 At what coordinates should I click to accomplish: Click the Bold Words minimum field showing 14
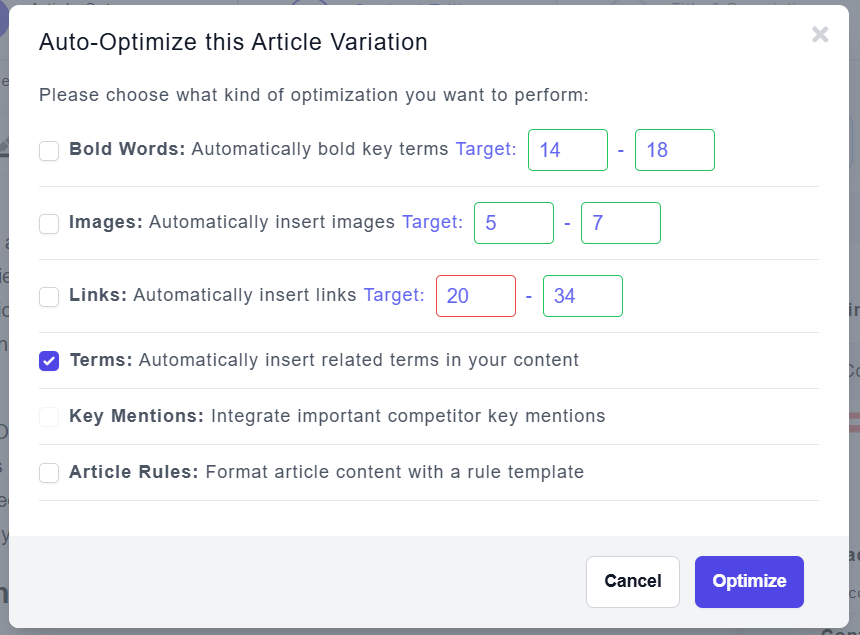tap(567, 150)
